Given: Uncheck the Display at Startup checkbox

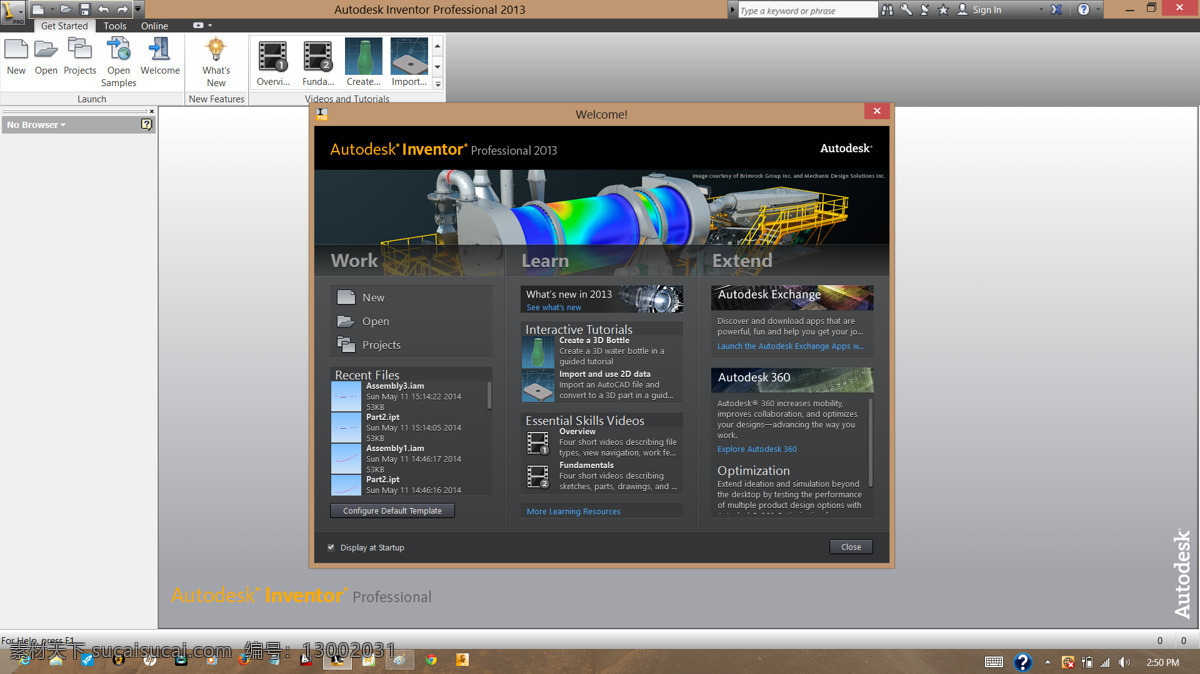Looking at the screenshot, I should (x=331, y=547).
